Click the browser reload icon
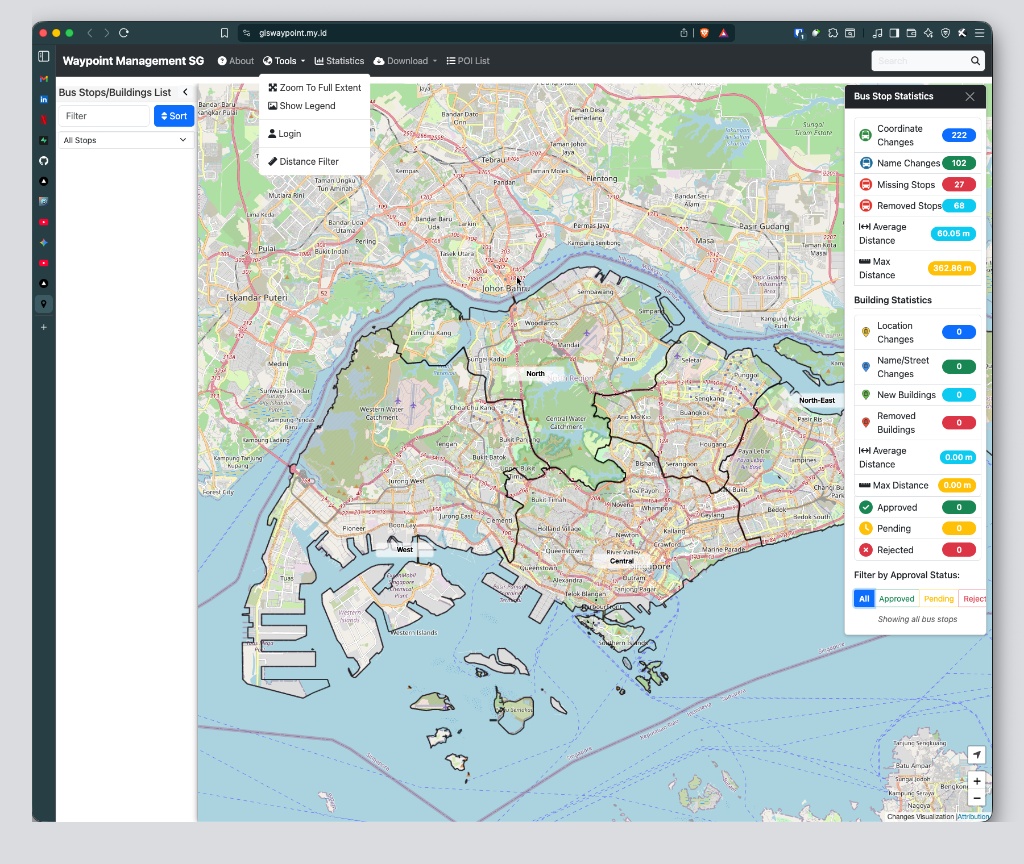Image resolution: width=1024 pixels, height=864 pixels. tap(124, 33)
